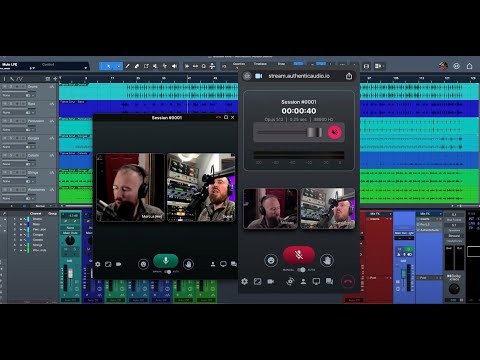The width and height of the screenshot is (480, 360).
Task: Record-arm the Percussion track
Action: pyautogui.click(x=17, y=121)
